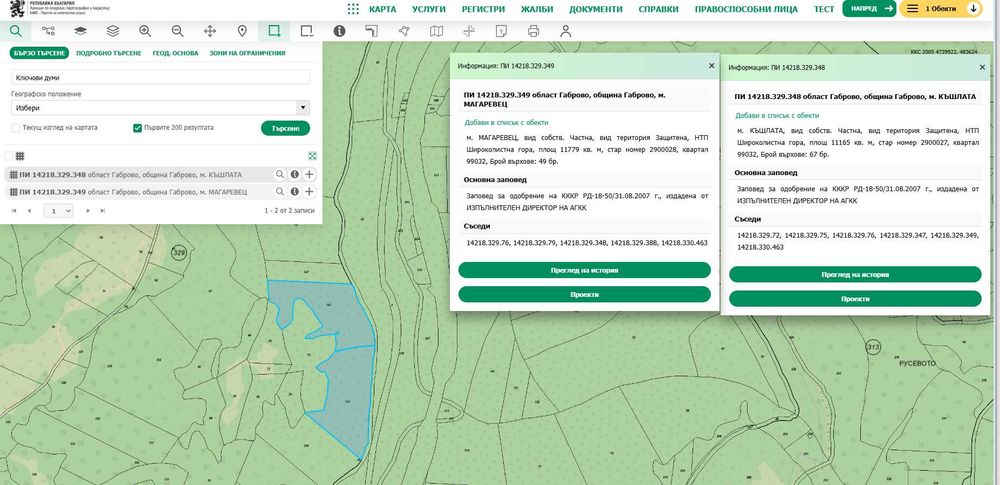Image resolution: width=1000 pixels, height=485 pixels.
Task: Open the УСЛУГИ menu
Action: click(x=429, y=10)
